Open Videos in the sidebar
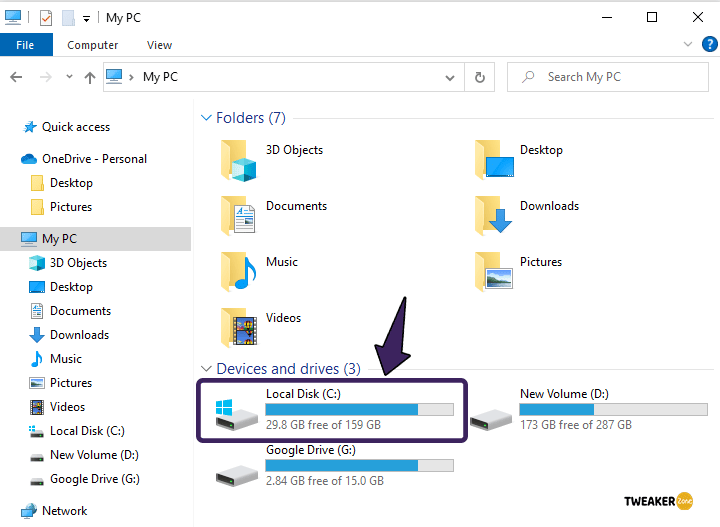 57,407
